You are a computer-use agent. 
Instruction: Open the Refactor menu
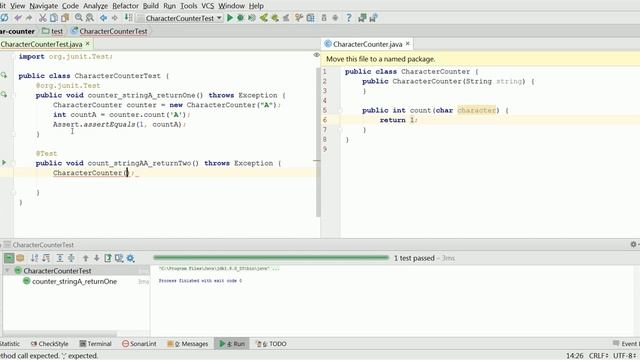coord(125,6)
